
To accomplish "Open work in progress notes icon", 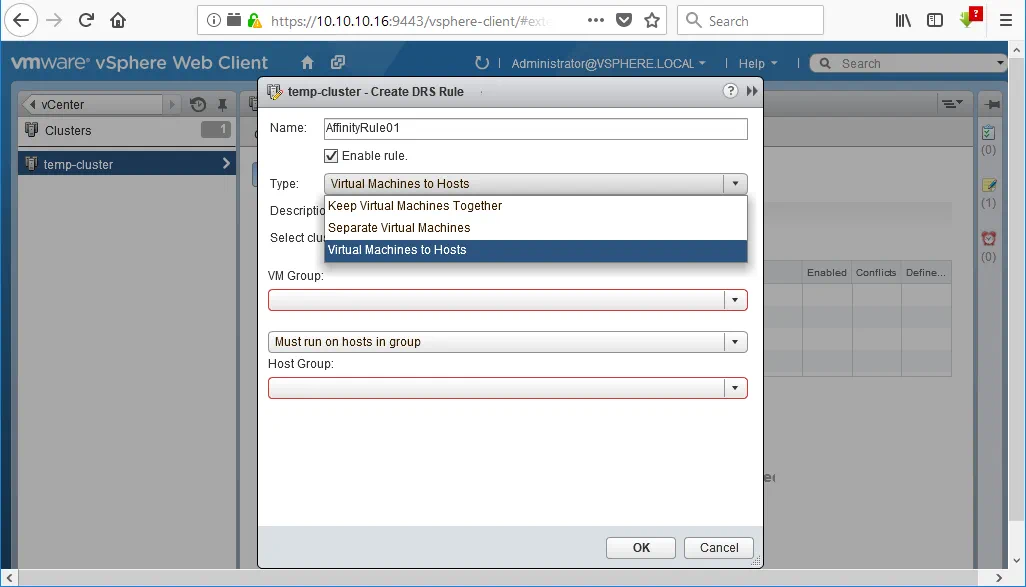I will point(988,186).
